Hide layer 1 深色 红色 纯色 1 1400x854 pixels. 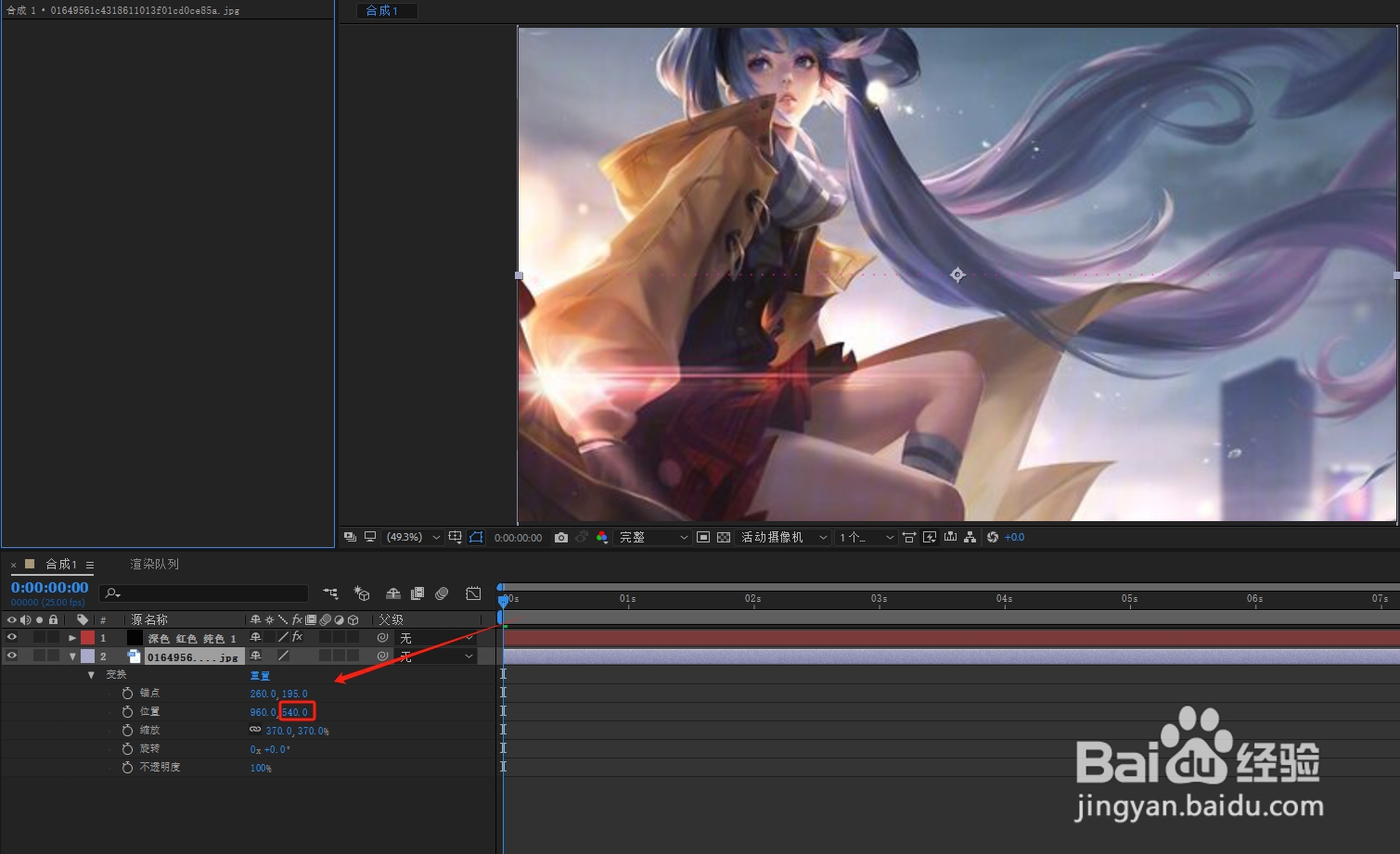[x=12, y=638]
